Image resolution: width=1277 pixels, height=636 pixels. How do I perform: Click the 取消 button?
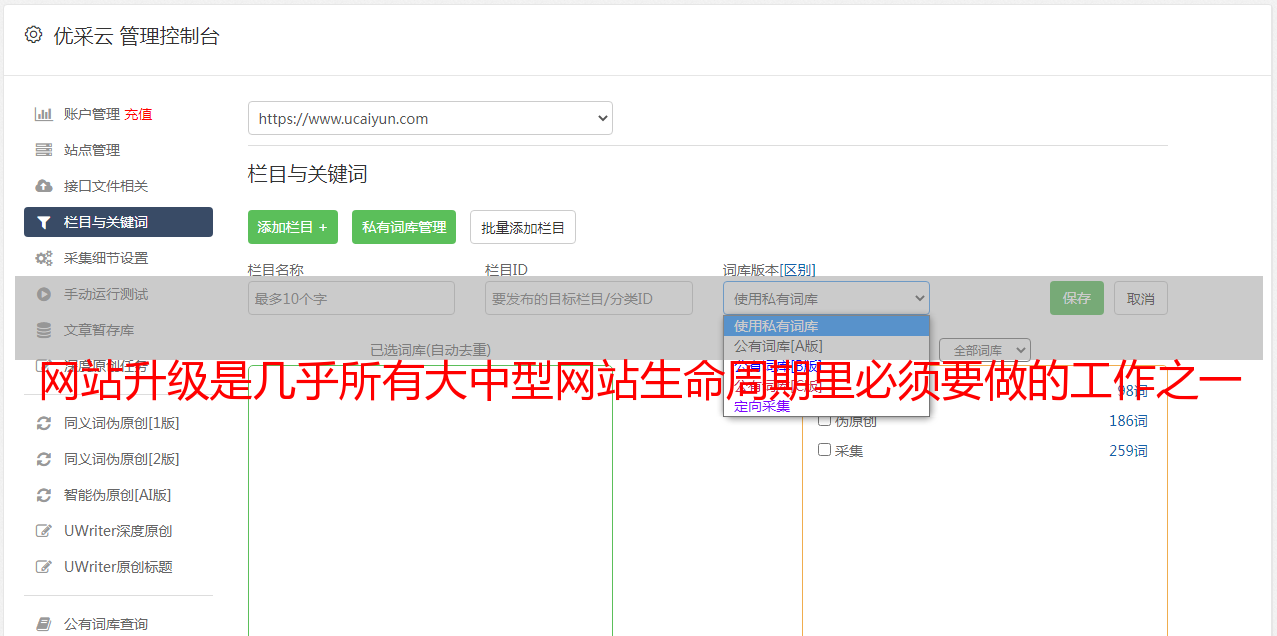pos(1141,298)
